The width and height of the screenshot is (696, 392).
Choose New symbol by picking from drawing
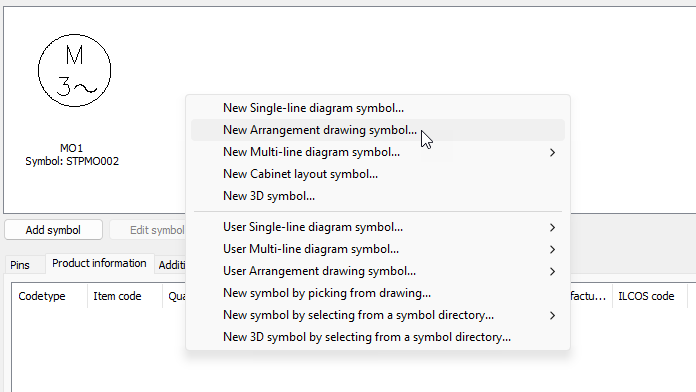378,293
